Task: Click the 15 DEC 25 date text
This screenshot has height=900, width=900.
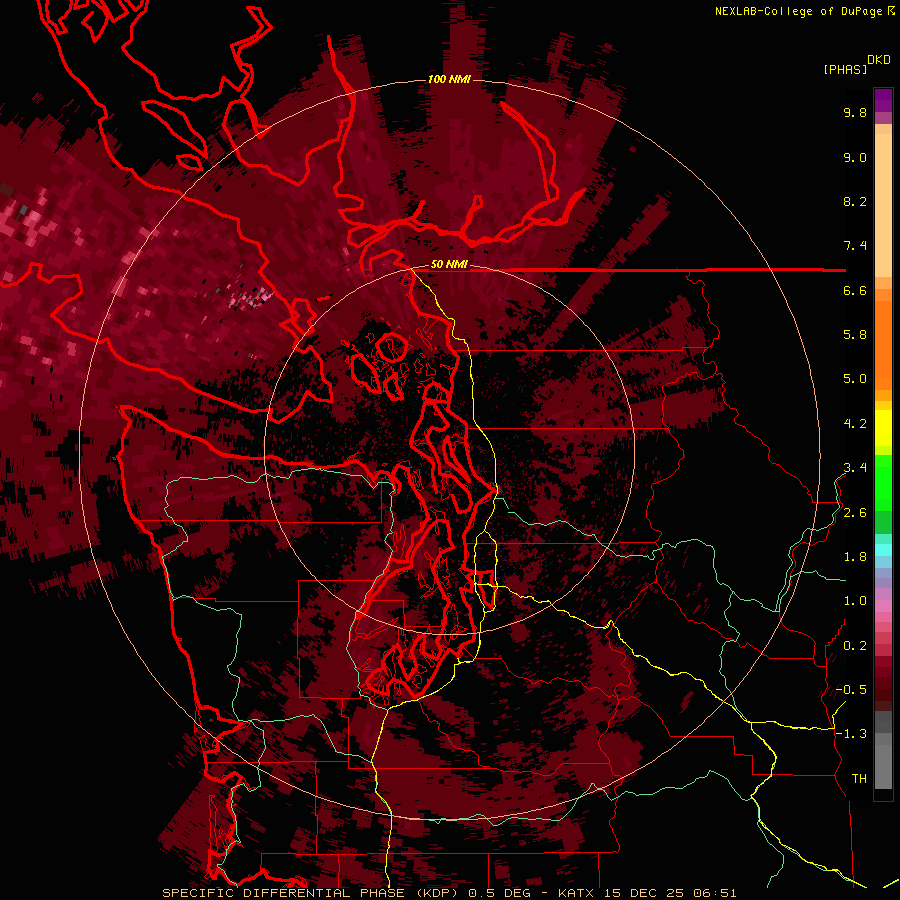Action: click(x=645, y=893)
